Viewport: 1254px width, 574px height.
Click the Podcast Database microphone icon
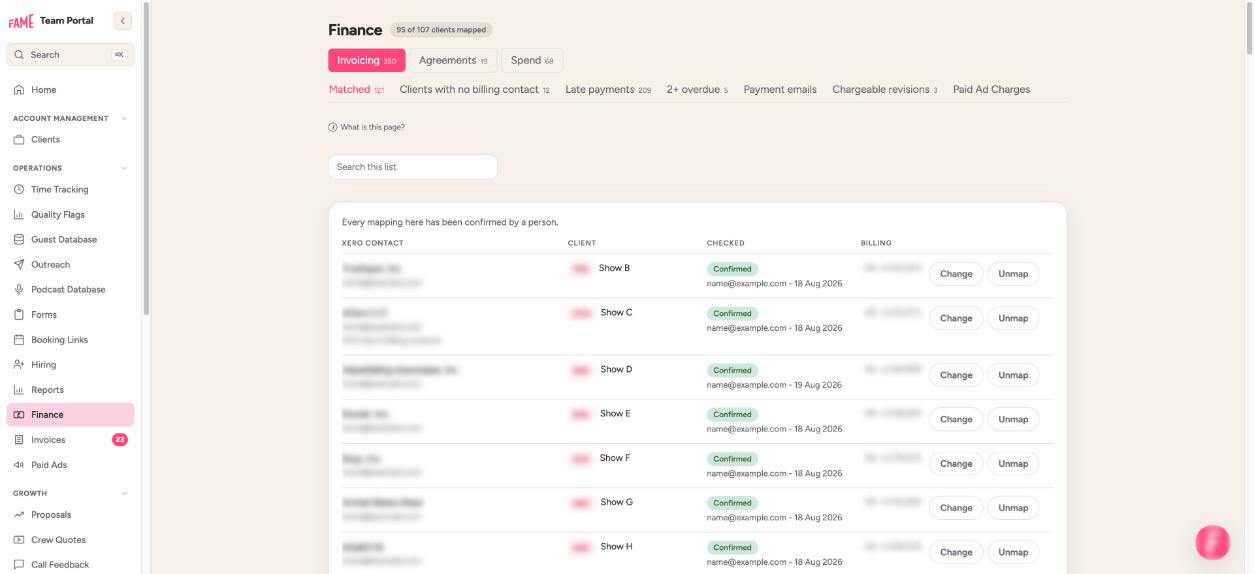18,290
